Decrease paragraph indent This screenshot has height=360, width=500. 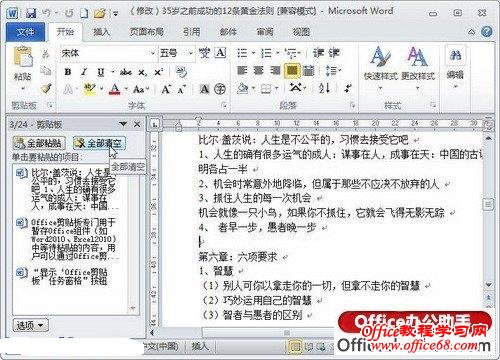click(318, 53)
